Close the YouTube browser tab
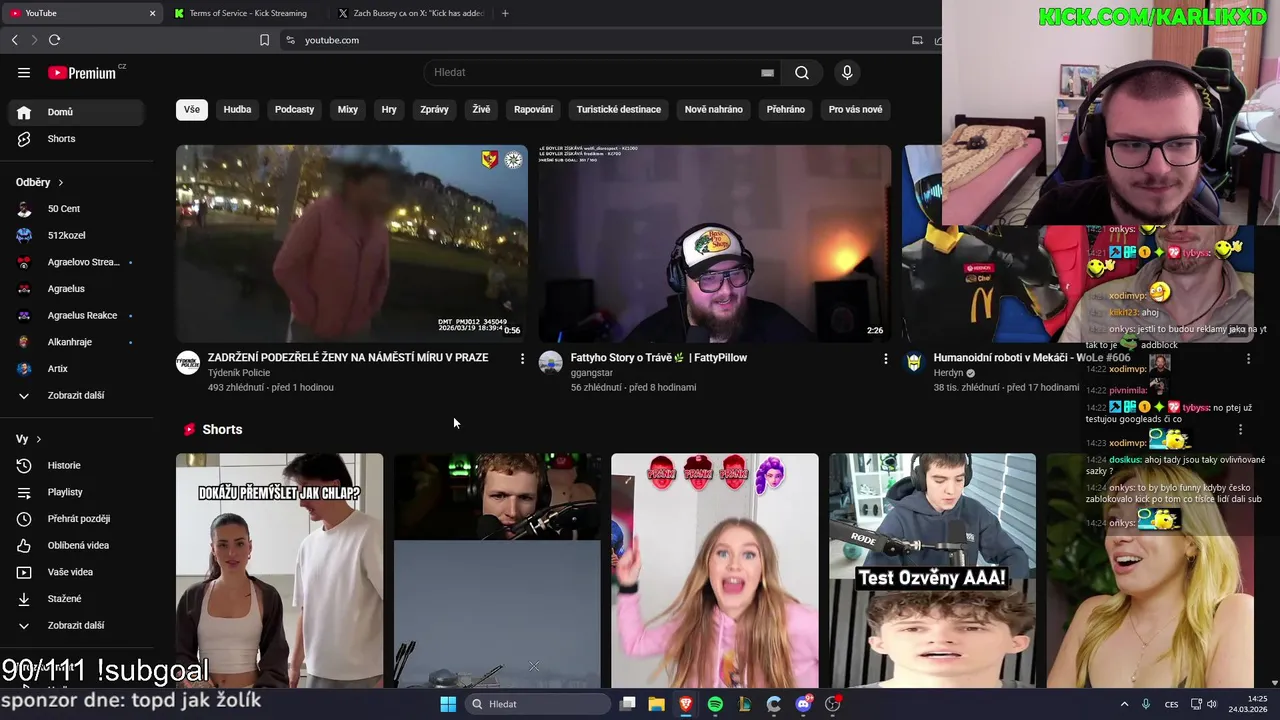Image resolution: width=1280 pixels, height=720 pixels. pos(152,13)
